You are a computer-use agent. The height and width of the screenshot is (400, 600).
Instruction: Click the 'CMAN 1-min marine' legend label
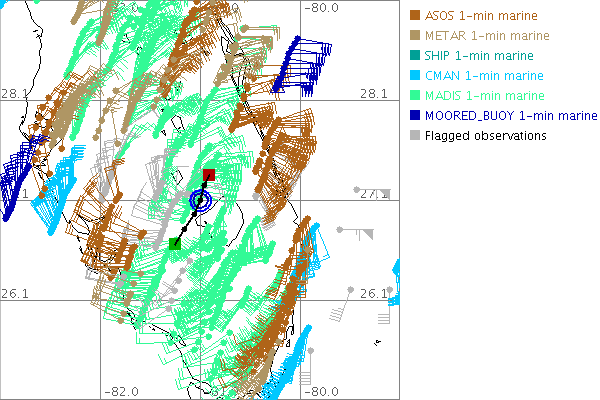[x=482, y=76]
